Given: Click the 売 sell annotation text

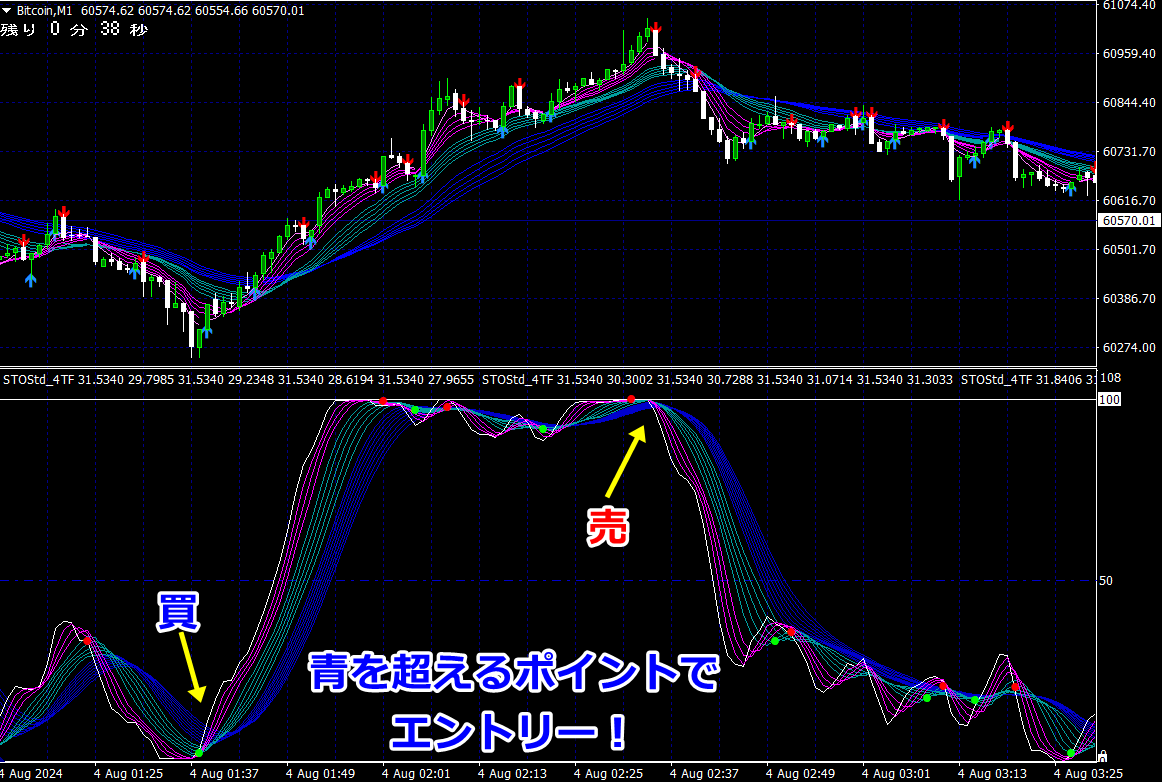Looking at the screenshot, I should [x=608, y=528].
